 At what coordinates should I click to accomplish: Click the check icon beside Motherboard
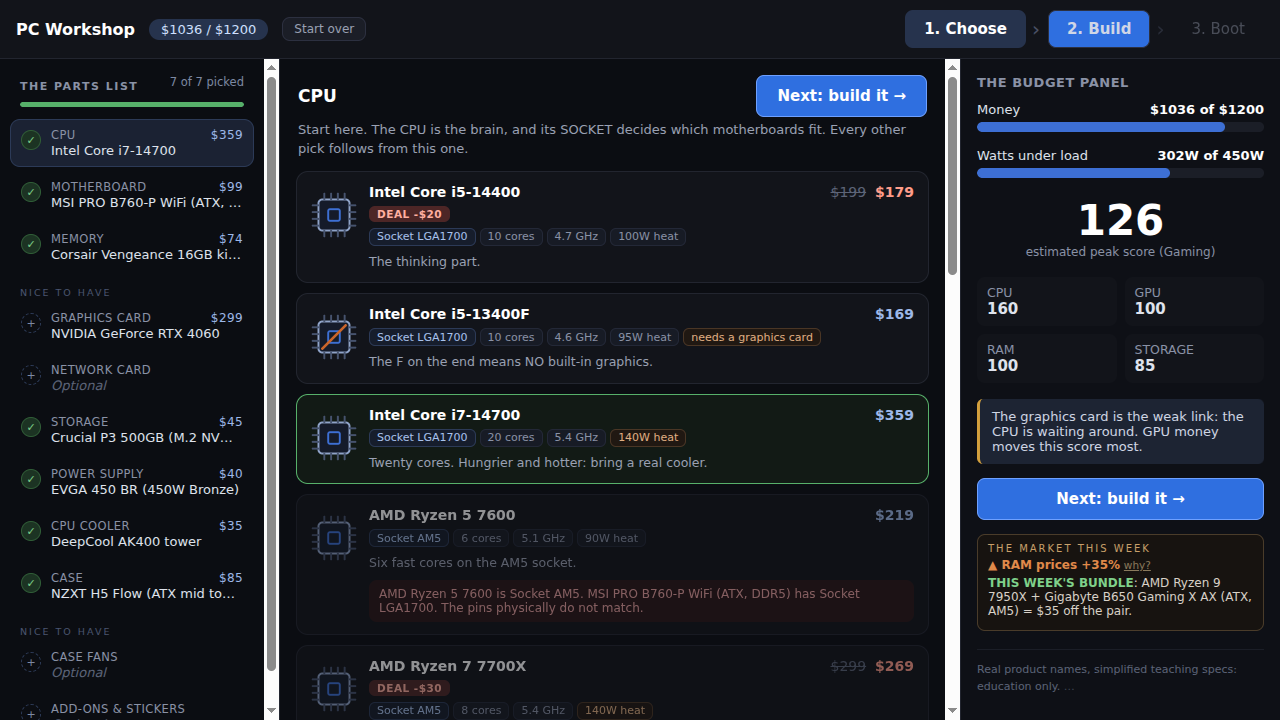(31, 192)
